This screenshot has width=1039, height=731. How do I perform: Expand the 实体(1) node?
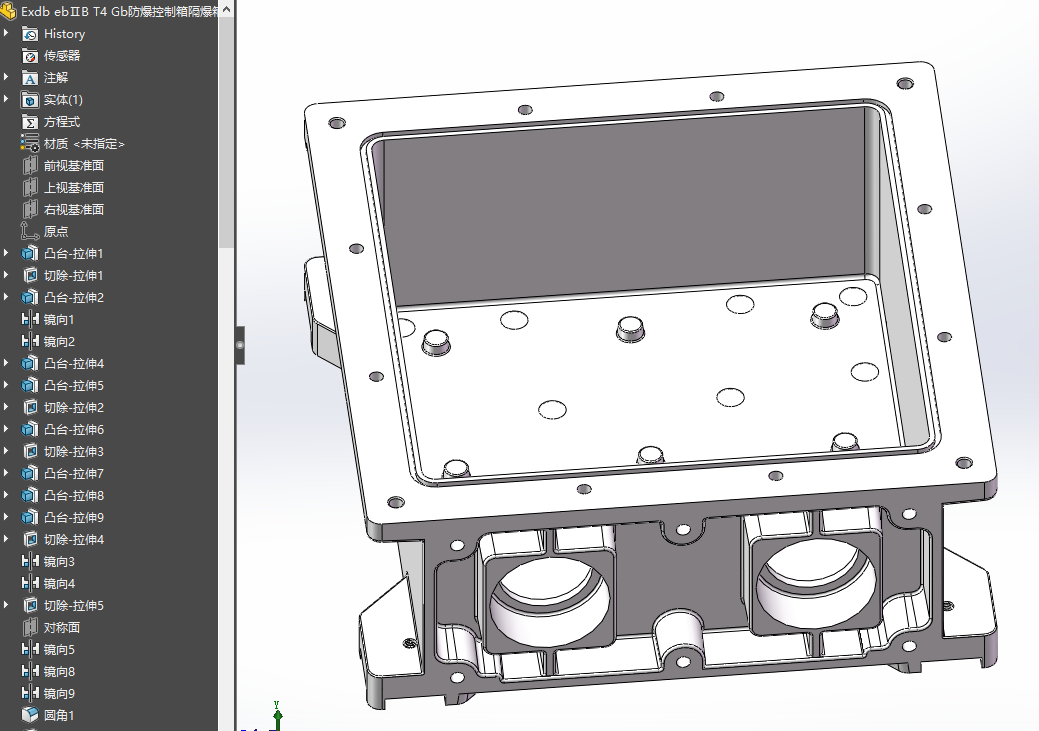click(x=7, y=99)
